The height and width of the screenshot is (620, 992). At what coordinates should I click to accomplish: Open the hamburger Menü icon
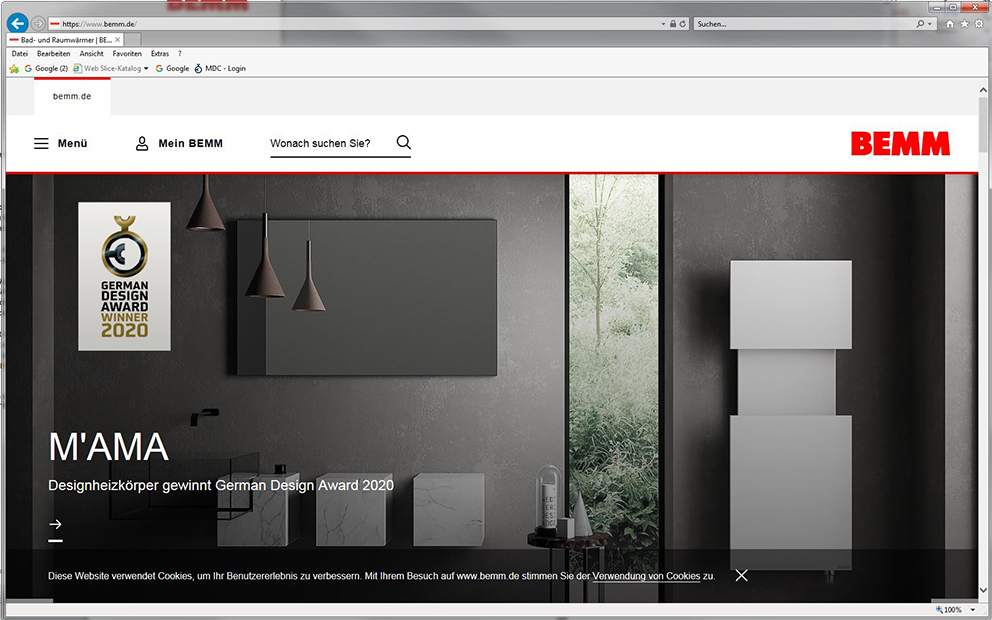click(41, 144)
